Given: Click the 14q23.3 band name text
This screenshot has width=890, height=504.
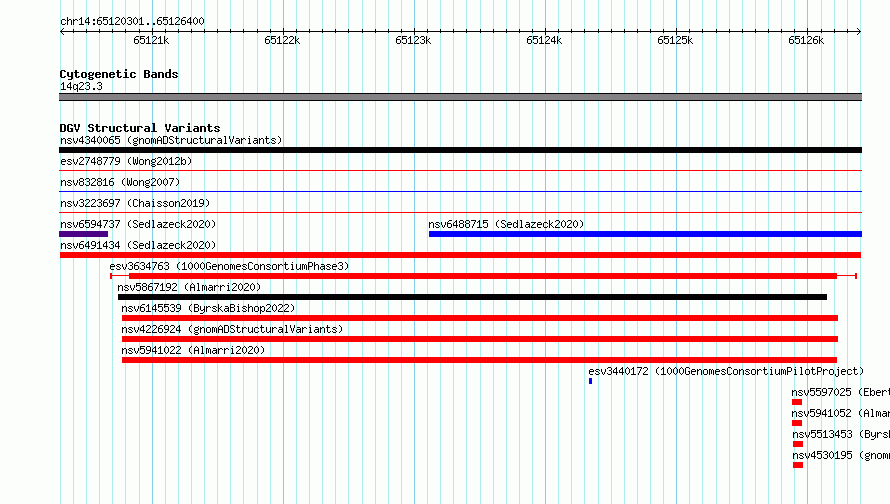Looking at the screenshot, I should [81, 86].
